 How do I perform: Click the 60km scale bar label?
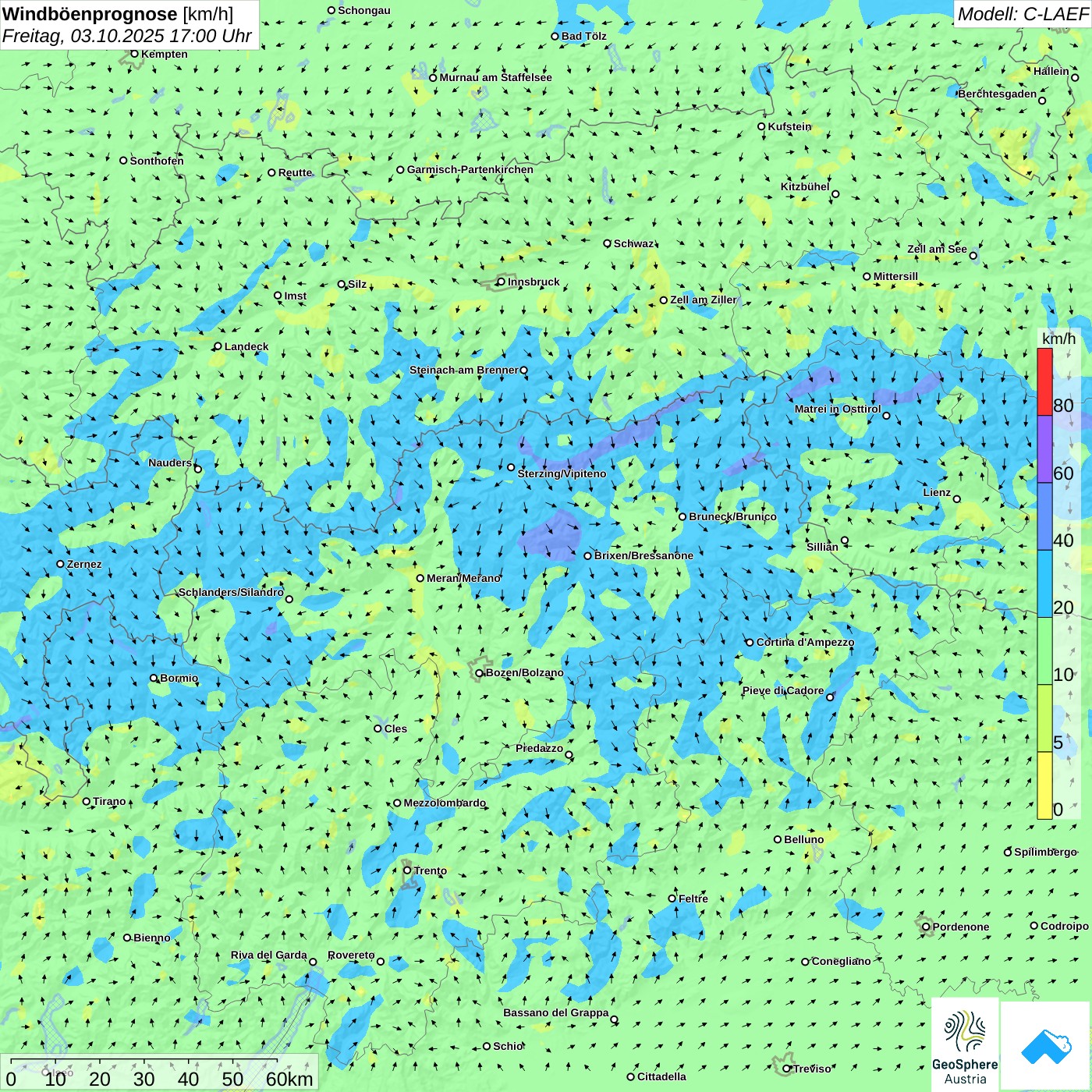289,1079
